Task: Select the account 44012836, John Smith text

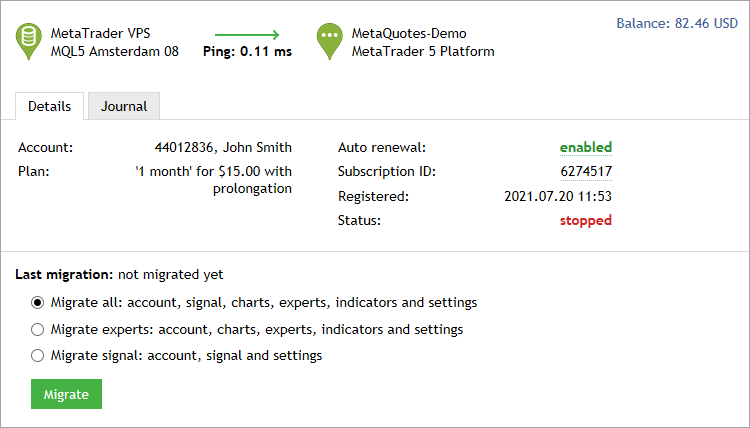Action: coord(223,147)
